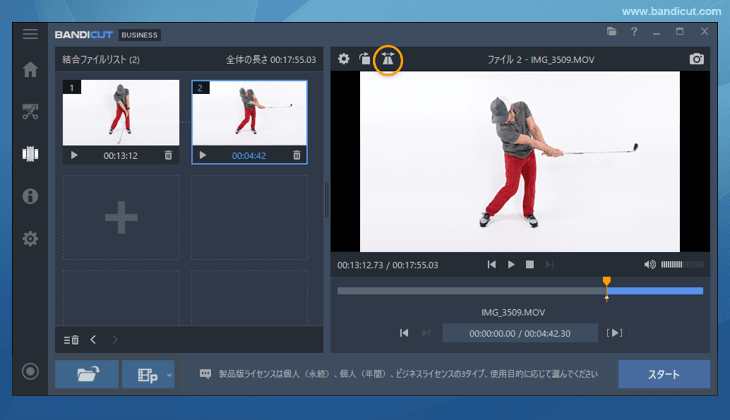Open the hamburger menu at top left
Screen dimensions: 730x420
pos(30,34)
